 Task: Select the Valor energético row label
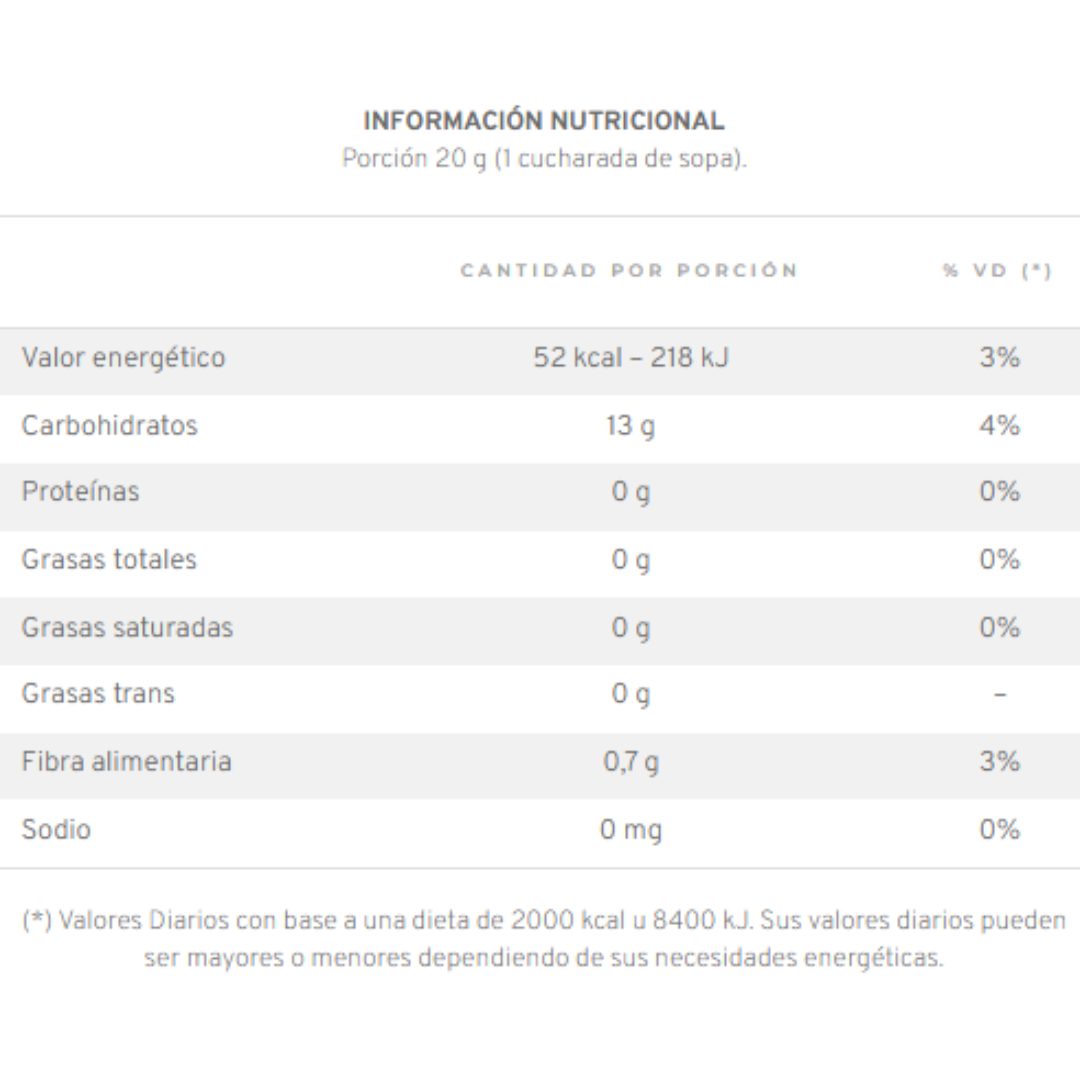[x=123, y=357]
